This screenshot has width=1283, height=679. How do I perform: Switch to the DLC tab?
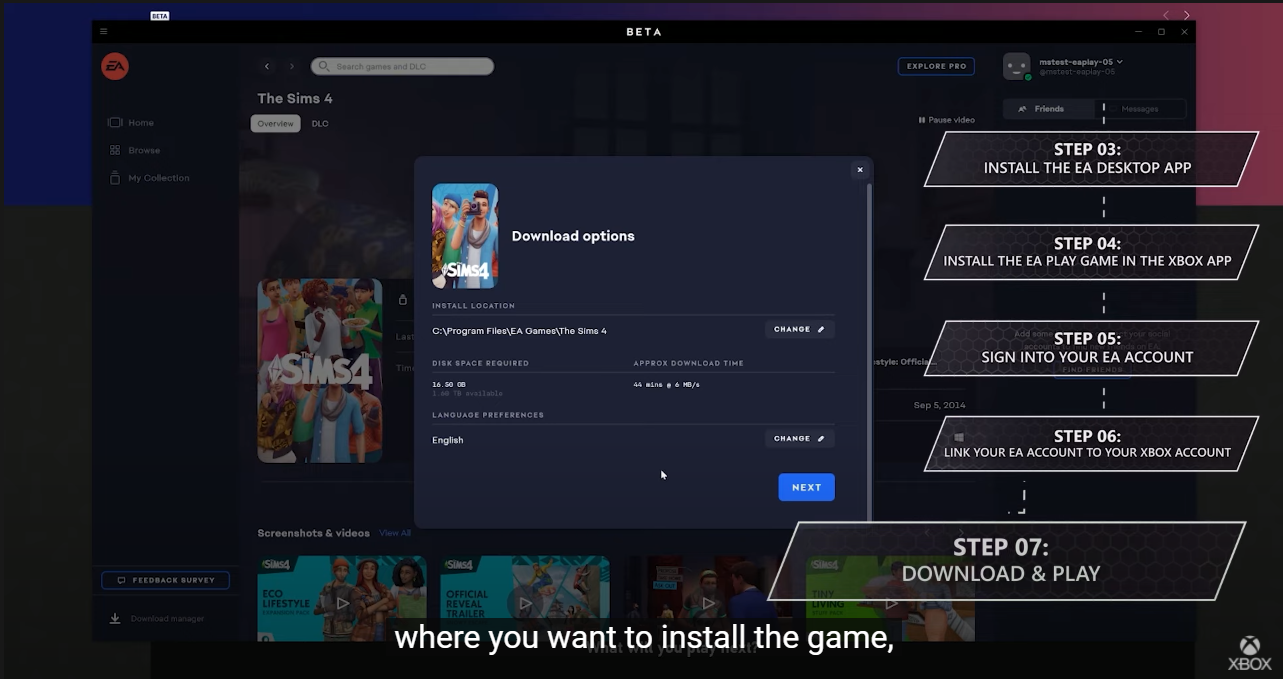[x=320, y=124]
